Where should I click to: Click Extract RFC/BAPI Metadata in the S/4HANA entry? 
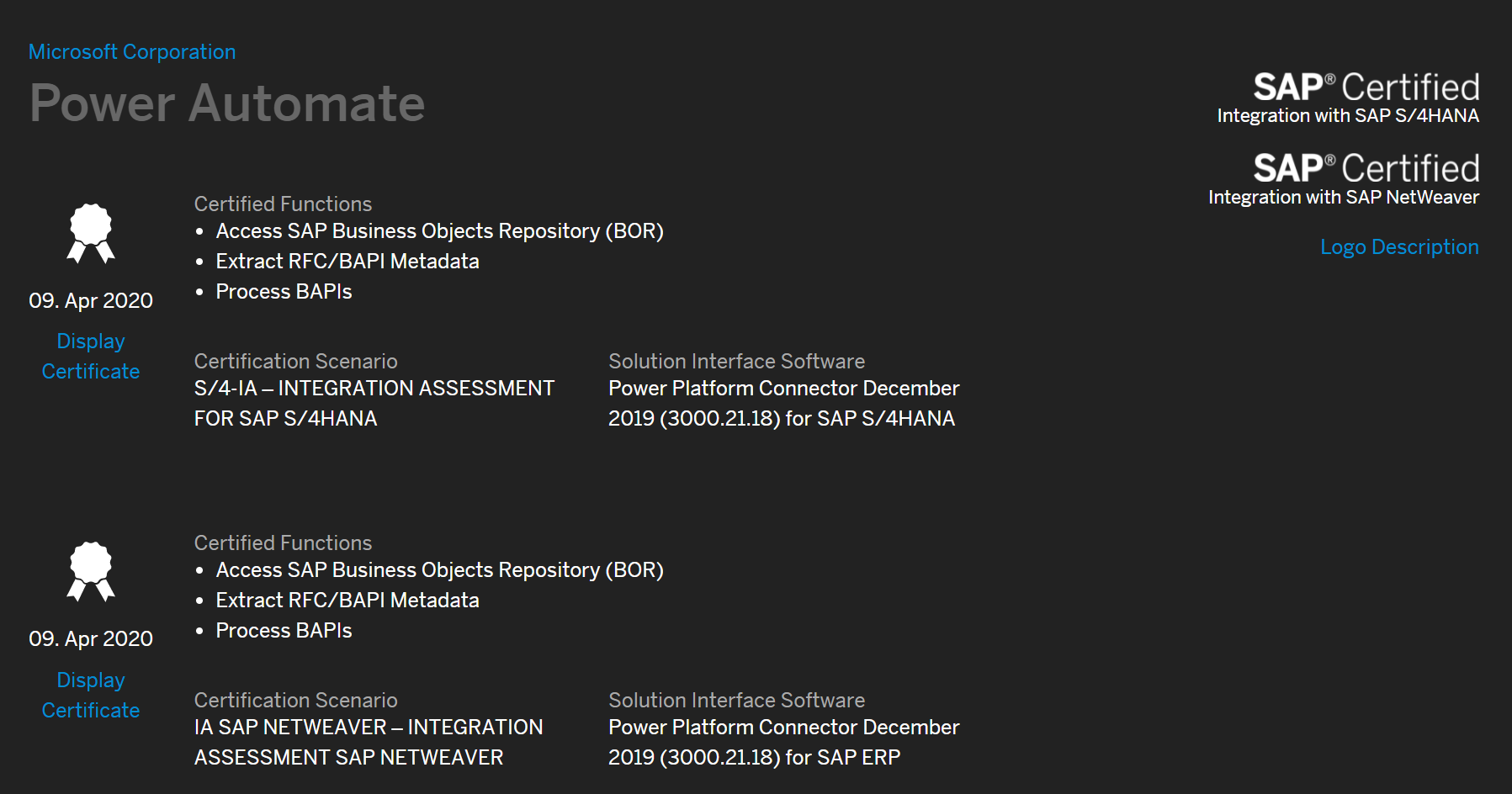tap(347, 262)
